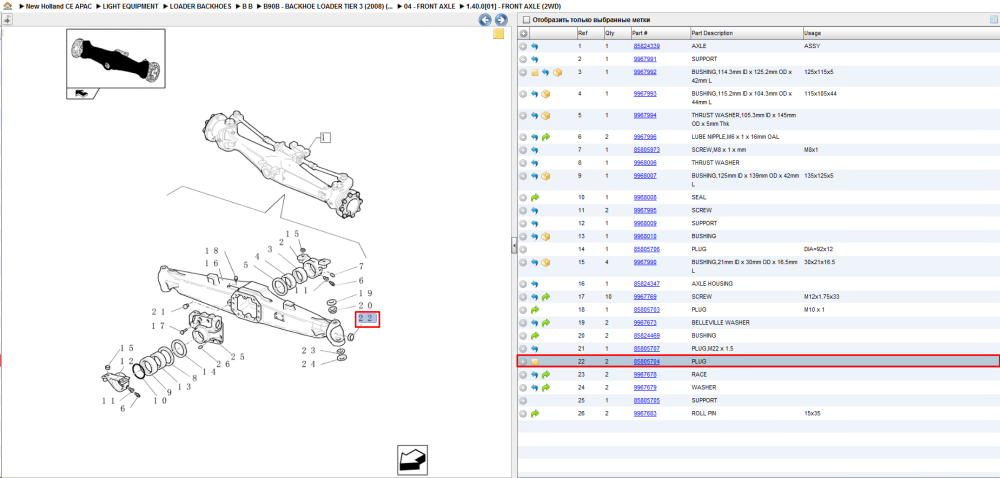
Task: Click the kit box icon for part 9968010
Action: 546,236
